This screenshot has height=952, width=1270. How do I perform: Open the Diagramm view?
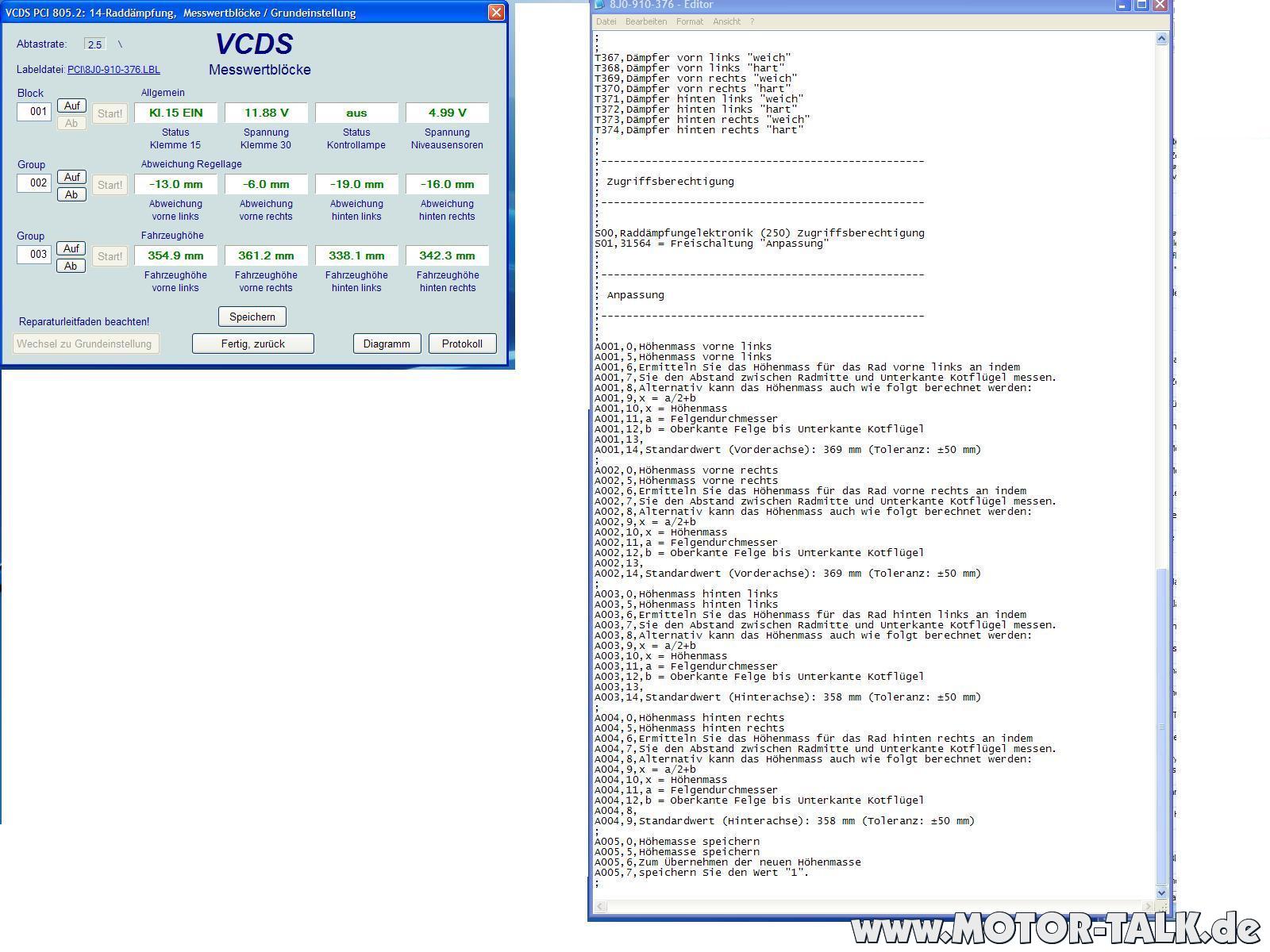pos(387,344)
